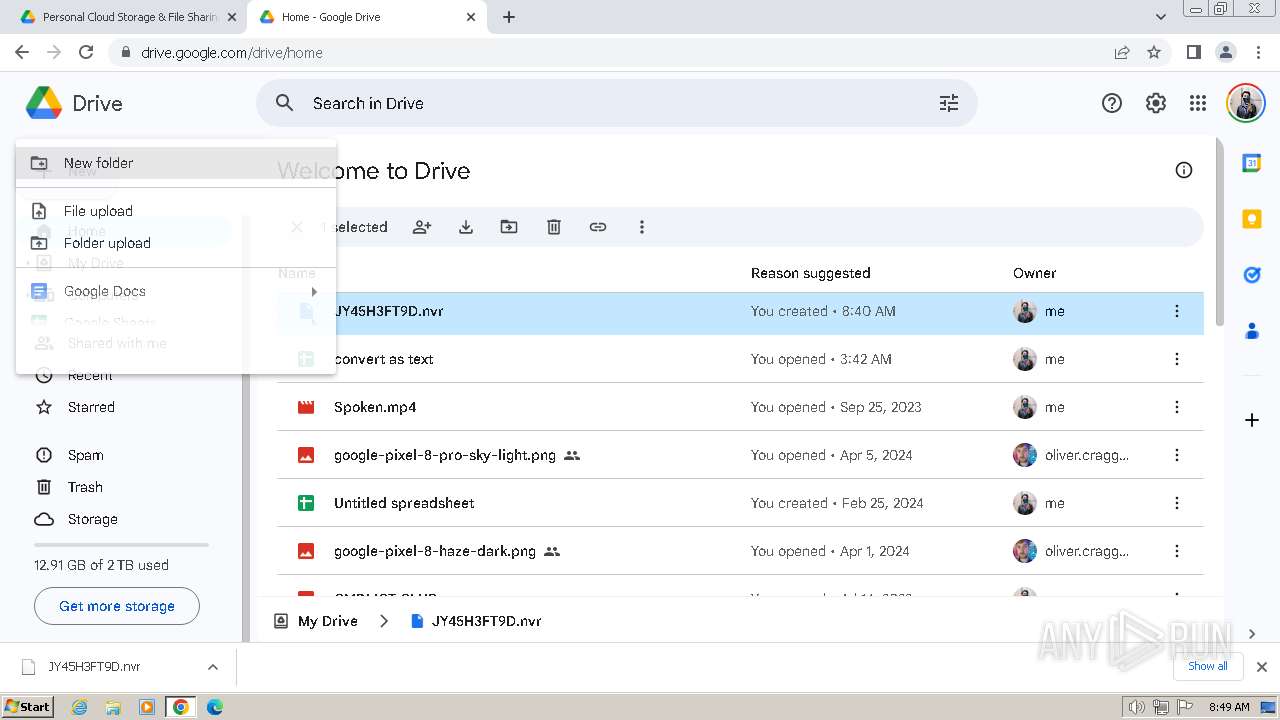Select Untitled spreadsheet file
The width and height of the screenshot is (1280, 720).
tap(740, 503)
